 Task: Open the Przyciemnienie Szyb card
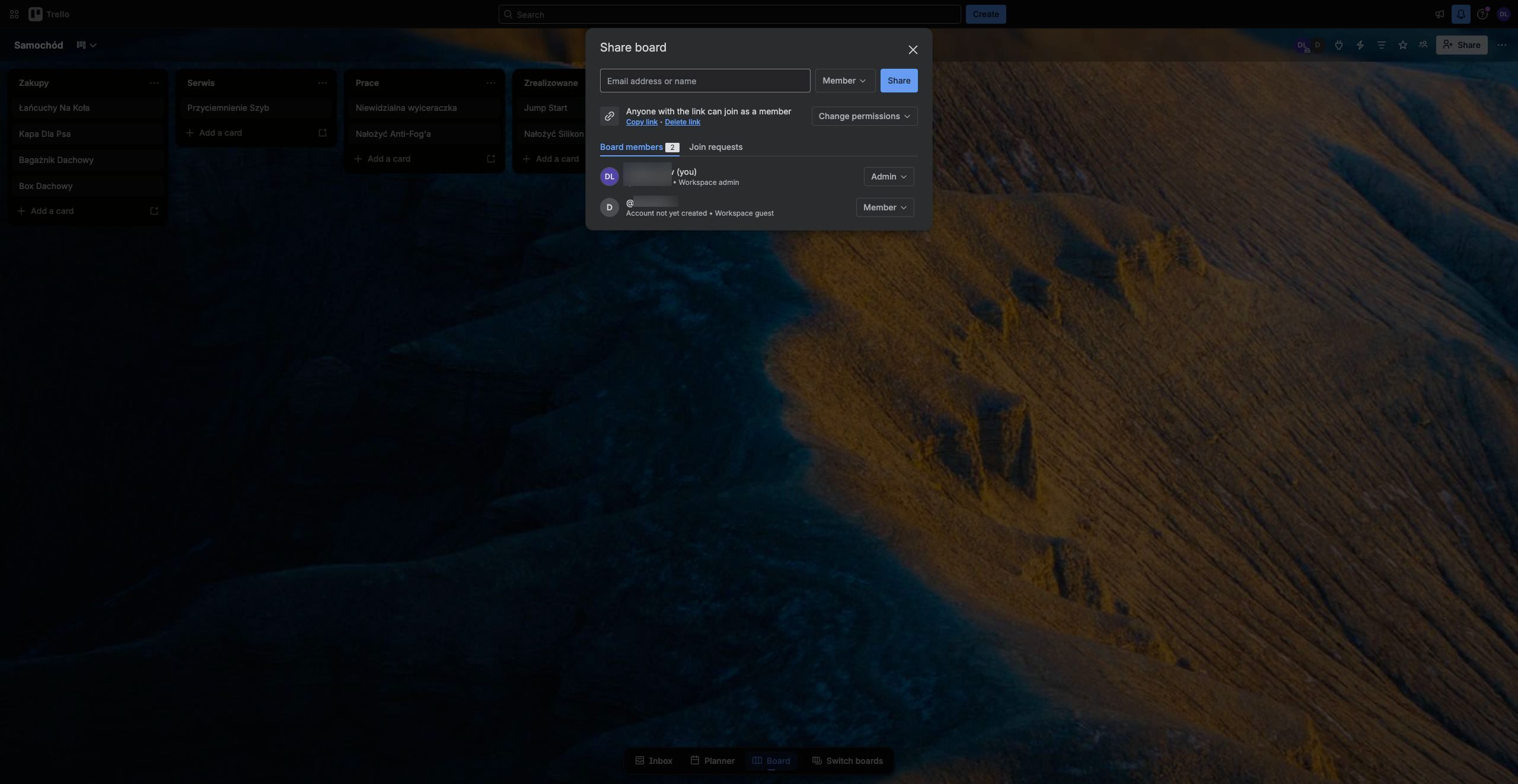pos(256,108)
